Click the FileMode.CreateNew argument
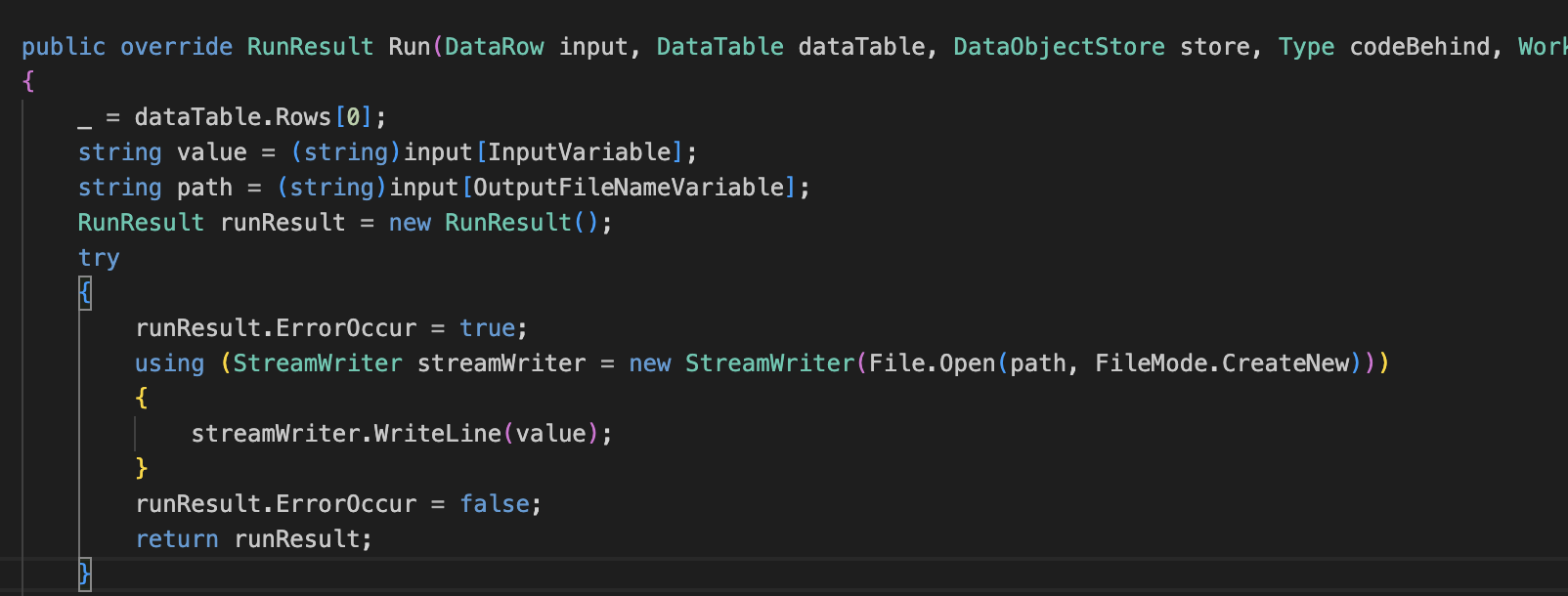The width and height of the screenshot is (1568, 596). pyautogui.click(x=1222, y=363)
